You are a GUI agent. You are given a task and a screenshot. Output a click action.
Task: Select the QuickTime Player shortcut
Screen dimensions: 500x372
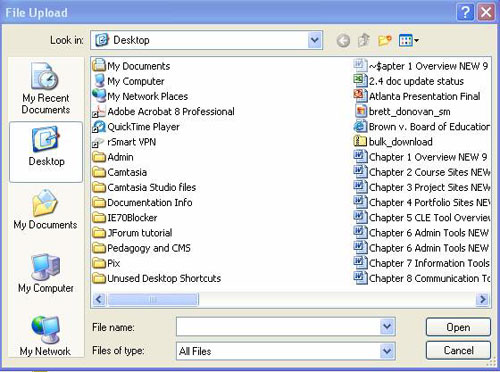[x=136, y=127]
